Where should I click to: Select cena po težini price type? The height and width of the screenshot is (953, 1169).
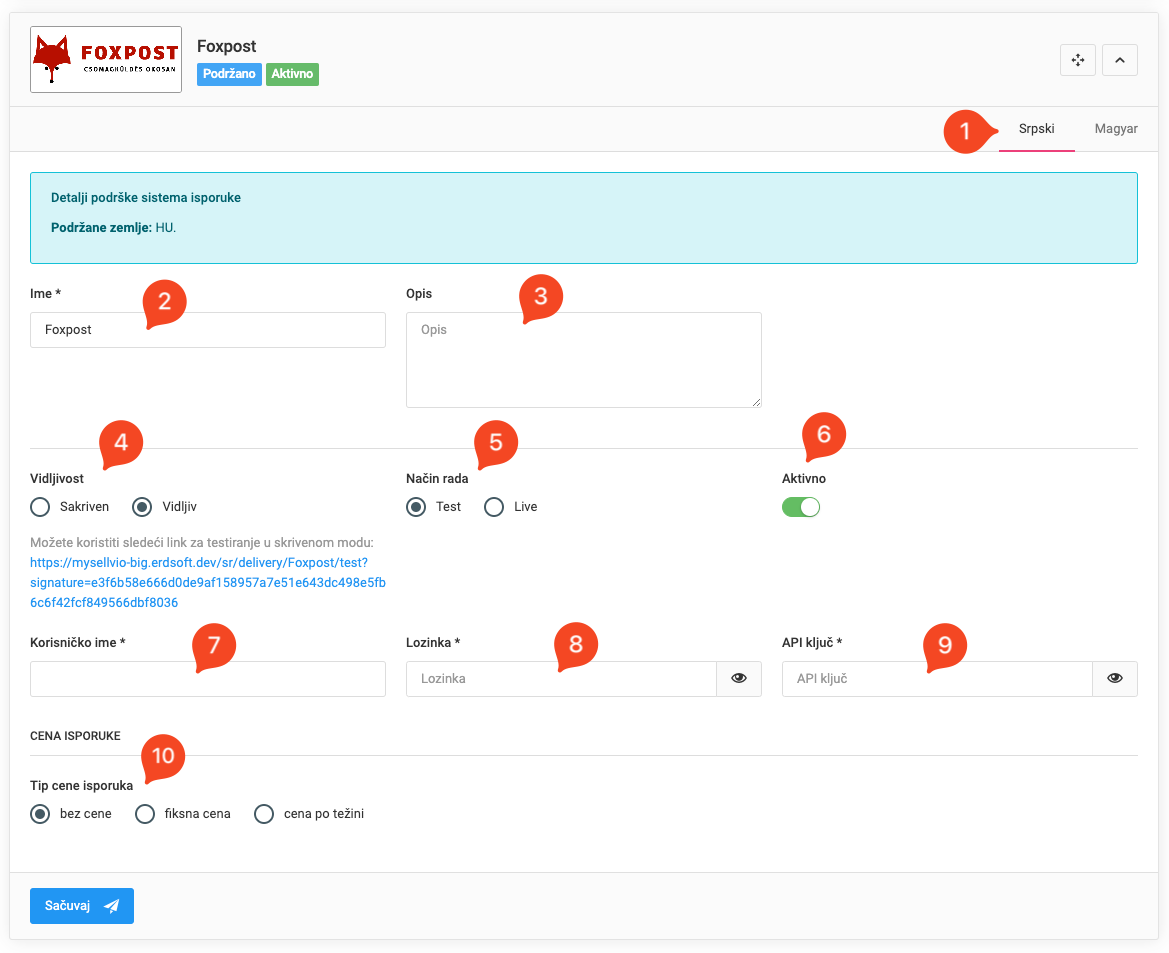264,814
